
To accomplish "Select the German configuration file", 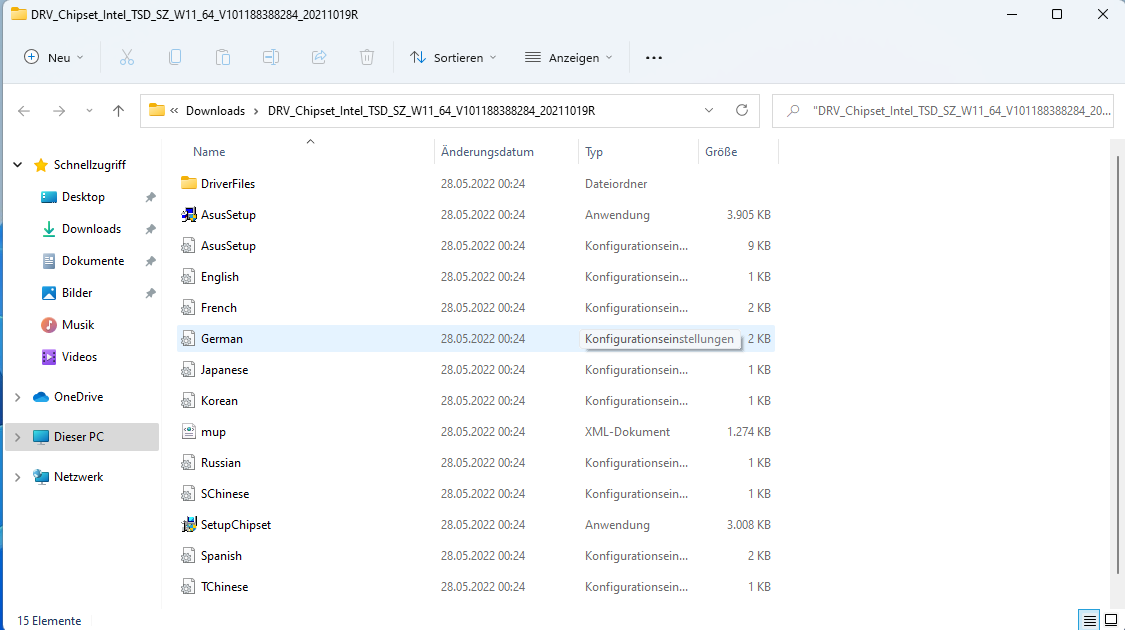I will (x=476, y=339).
